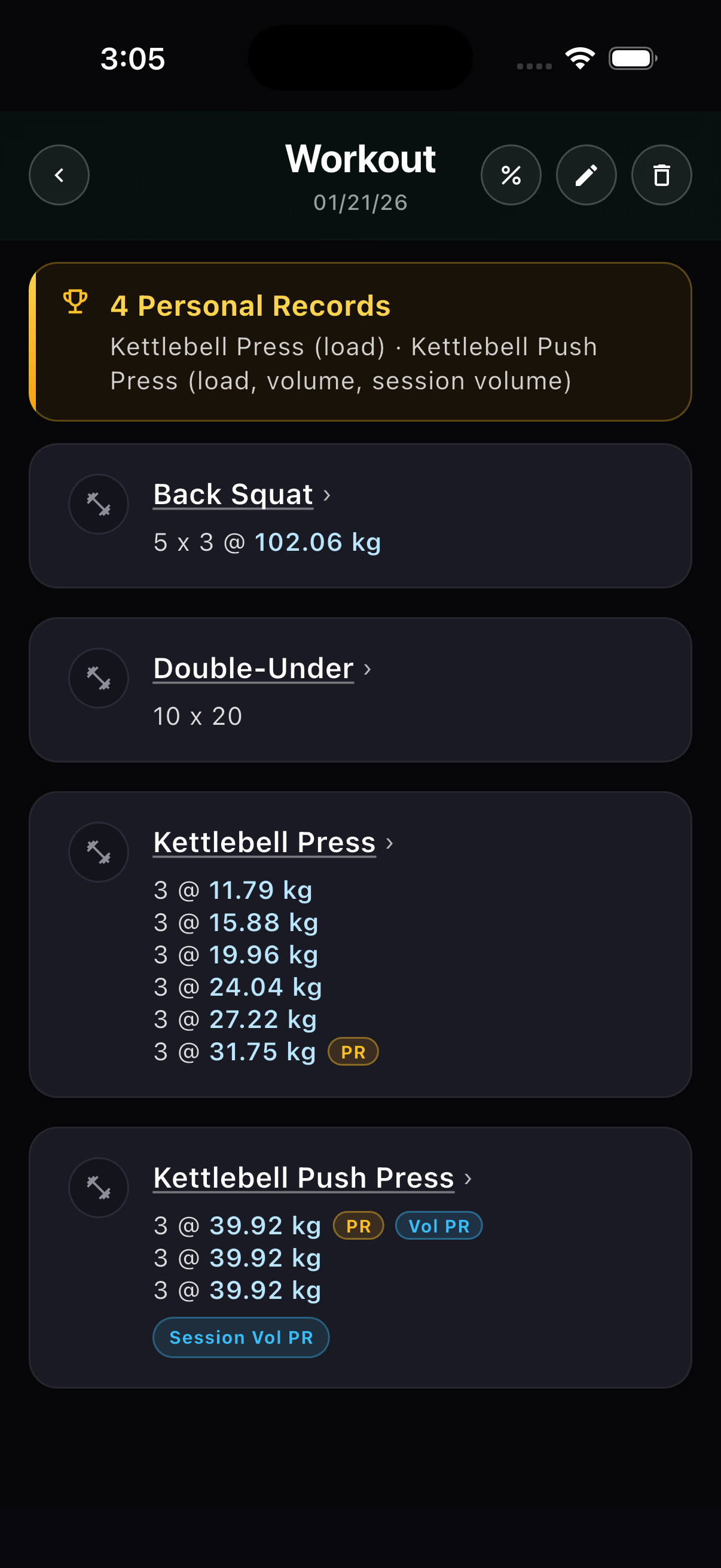Viewport: 721px width, 1568px height.
Task: Tap the Back Squat dumbbell icon
Action: click(99, 504)
